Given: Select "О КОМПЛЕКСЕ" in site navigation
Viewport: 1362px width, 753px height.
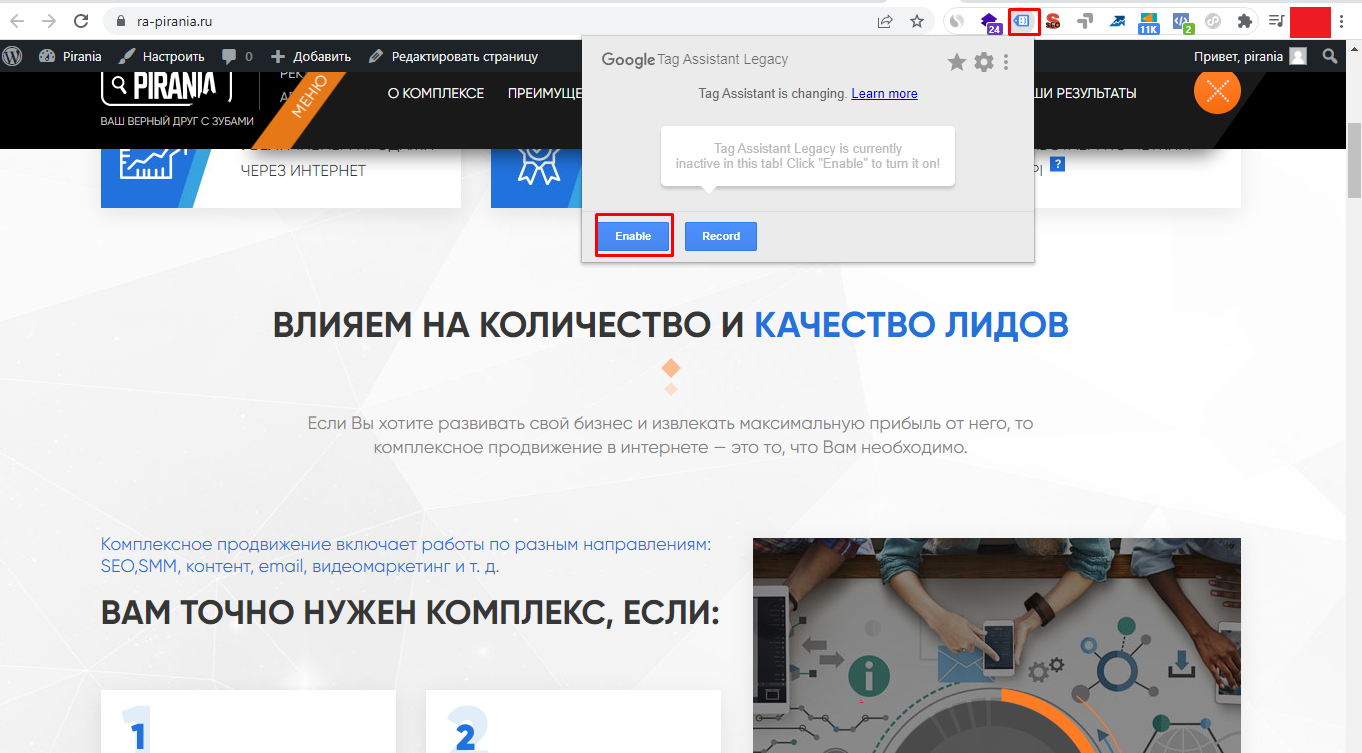Looking at the screenshot, I should 435,93.
